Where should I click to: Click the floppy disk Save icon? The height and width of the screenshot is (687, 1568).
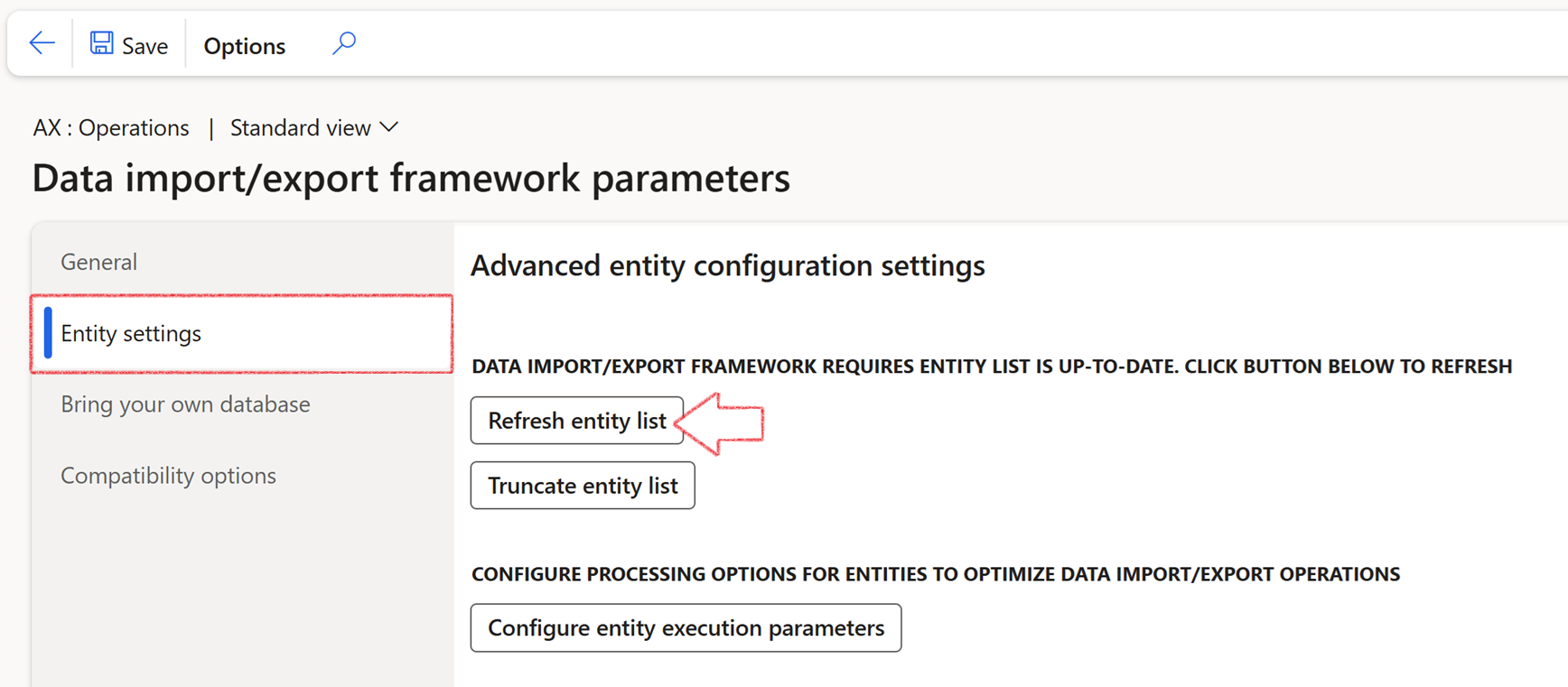point(101,43)
